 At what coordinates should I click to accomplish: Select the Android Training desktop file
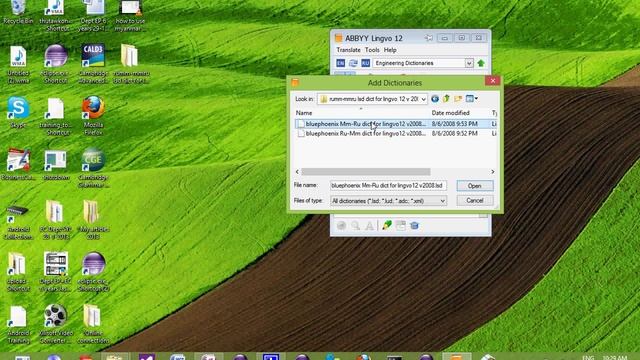point(18,324)
